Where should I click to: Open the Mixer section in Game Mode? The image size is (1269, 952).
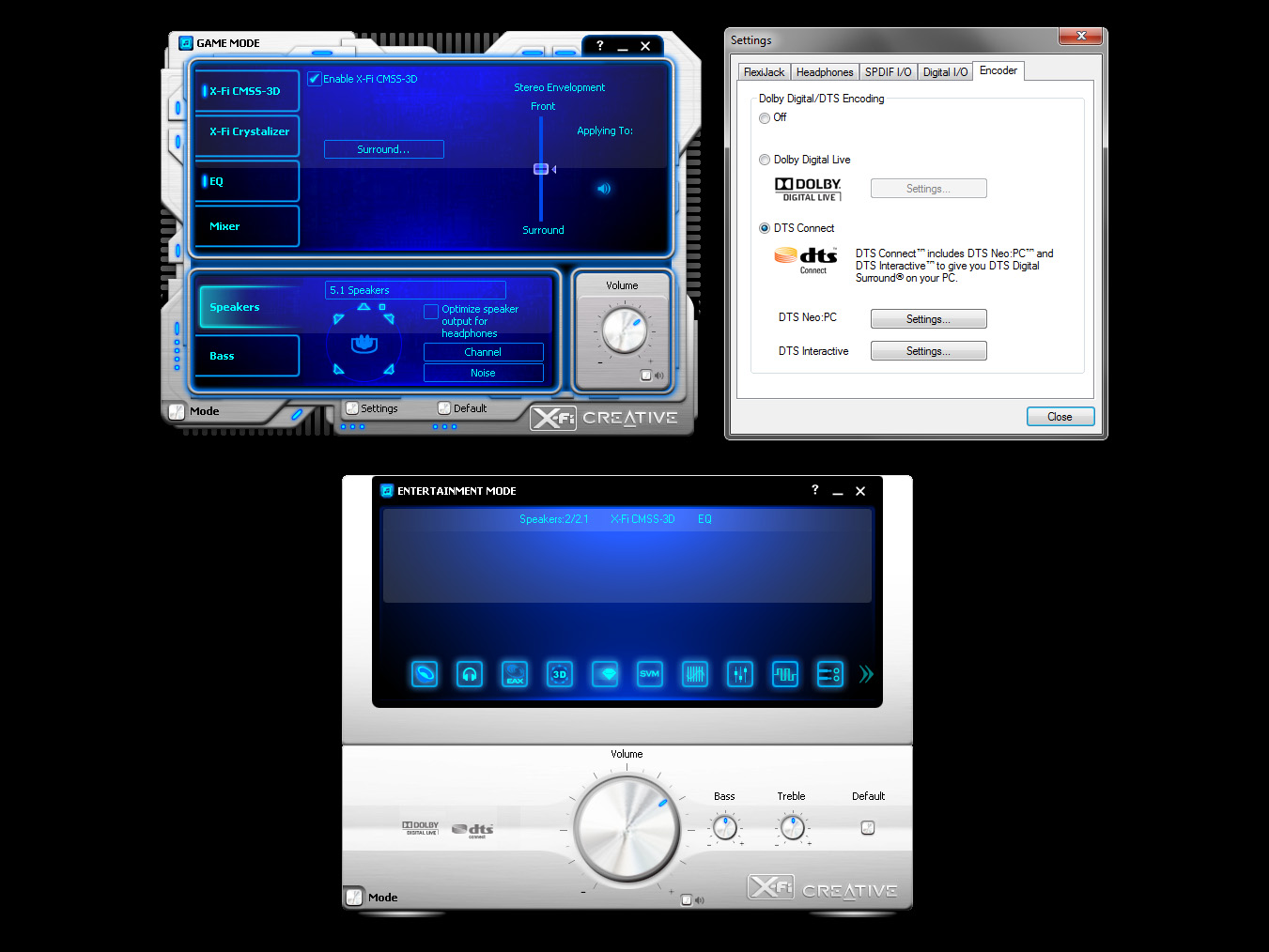(247, 226)
